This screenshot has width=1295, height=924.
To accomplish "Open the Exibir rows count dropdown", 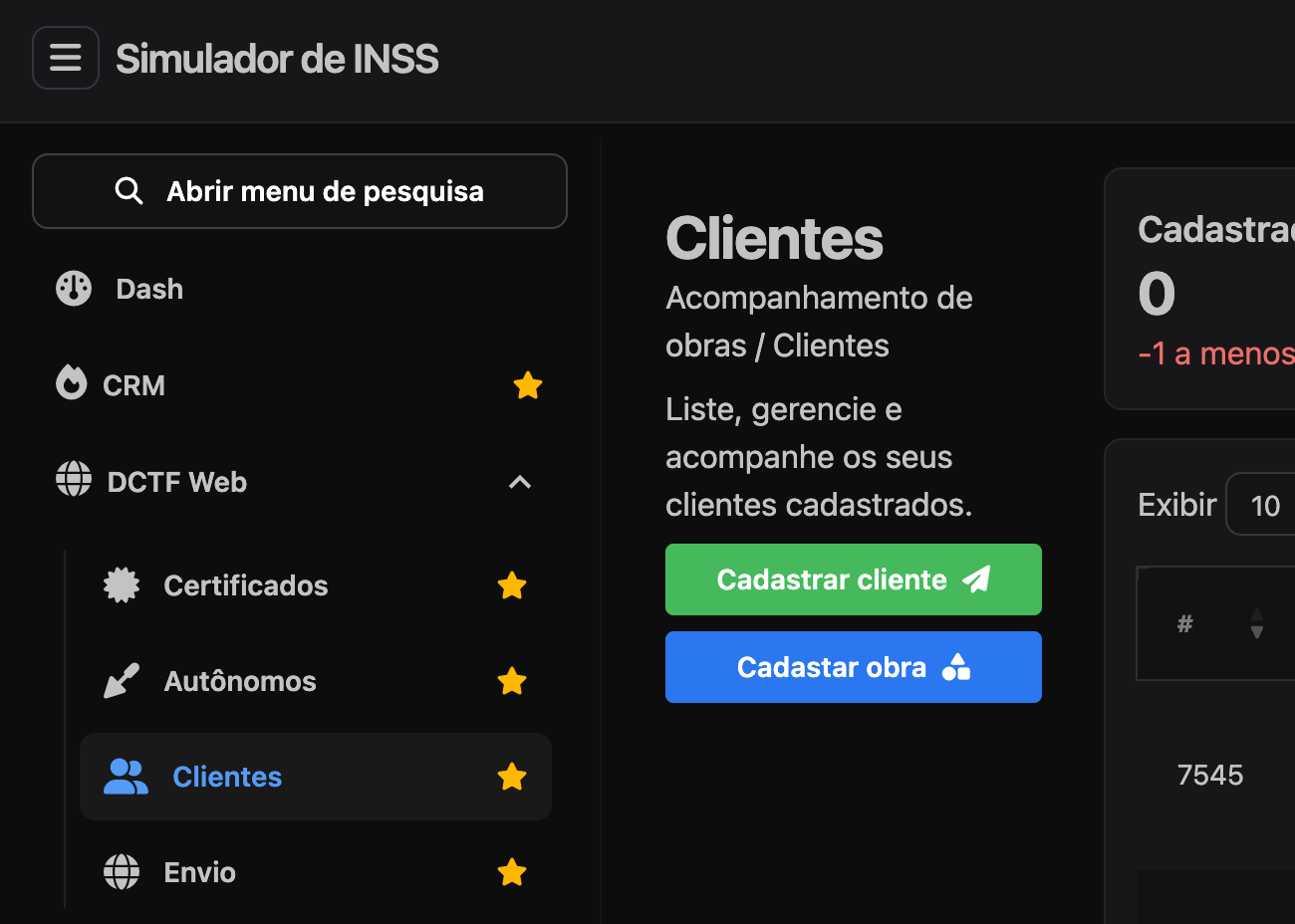I will (x=1263, y=505).
